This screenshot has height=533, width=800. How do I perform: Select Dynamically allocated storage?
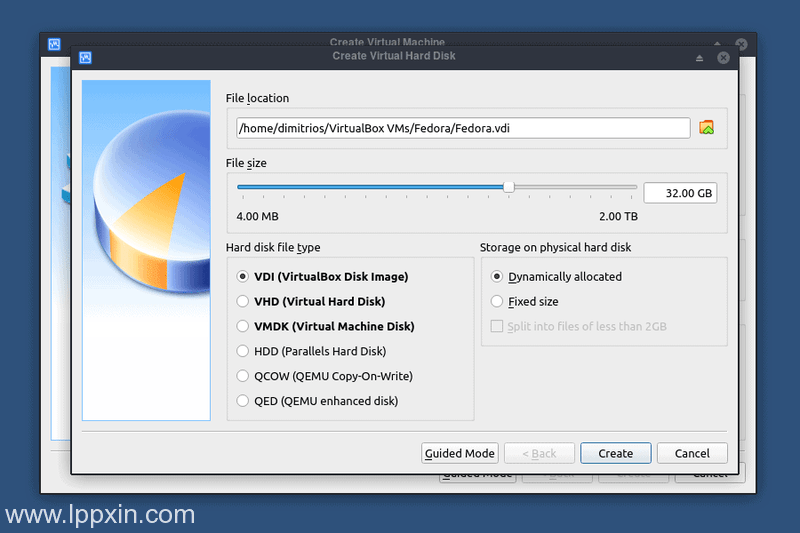556,276
